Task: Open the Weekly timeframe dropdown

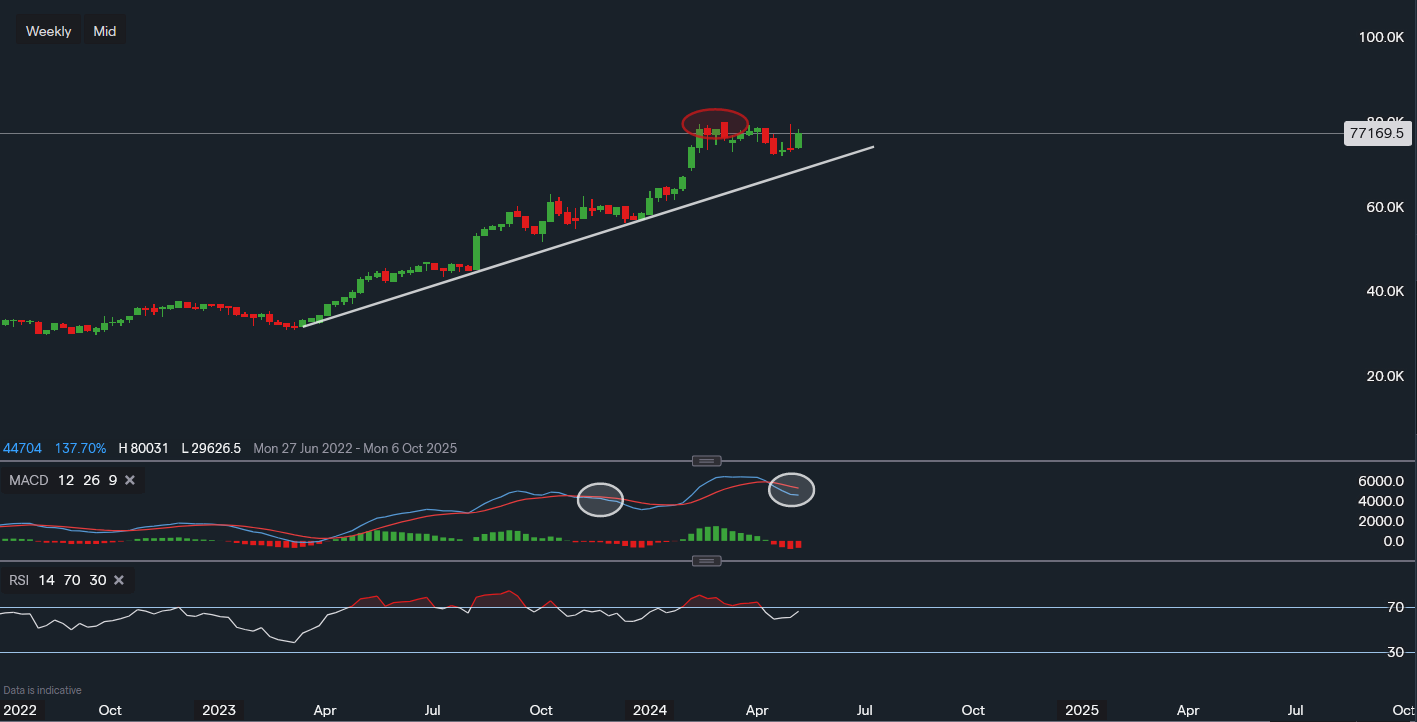Action: coord(48,31)
